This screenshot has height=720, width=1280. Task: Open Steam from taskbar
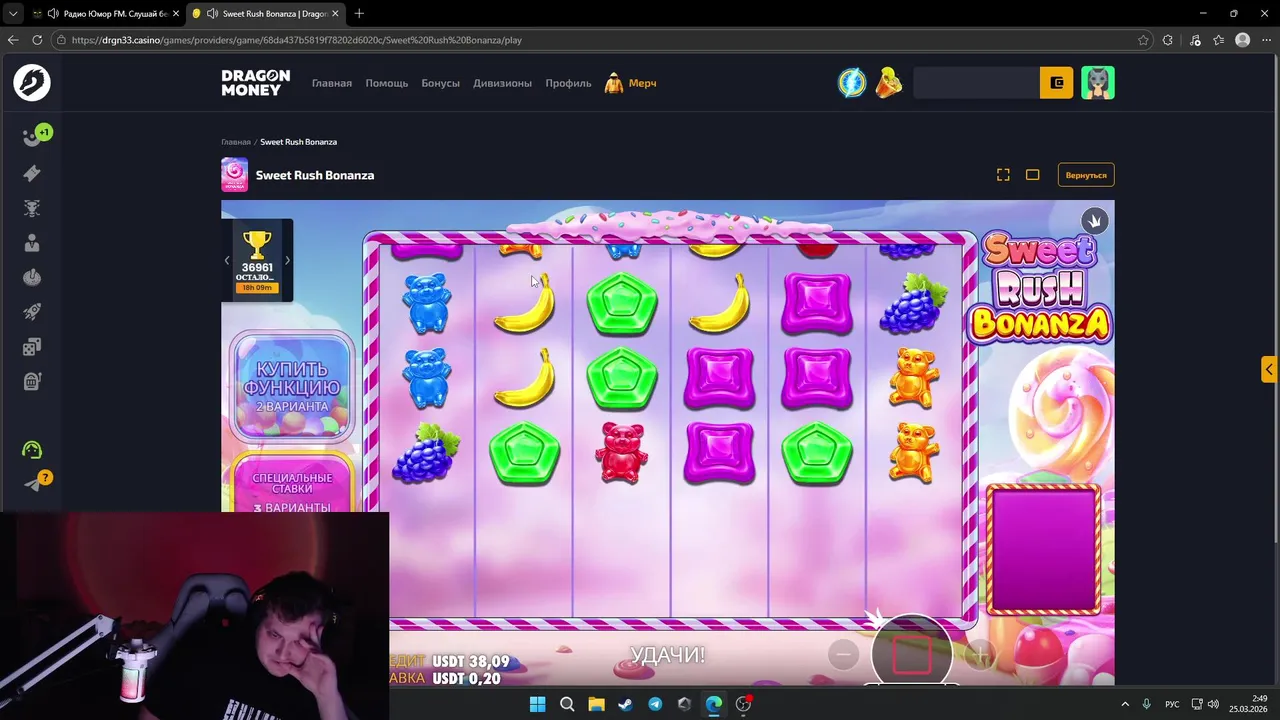(x=625, y=704)
